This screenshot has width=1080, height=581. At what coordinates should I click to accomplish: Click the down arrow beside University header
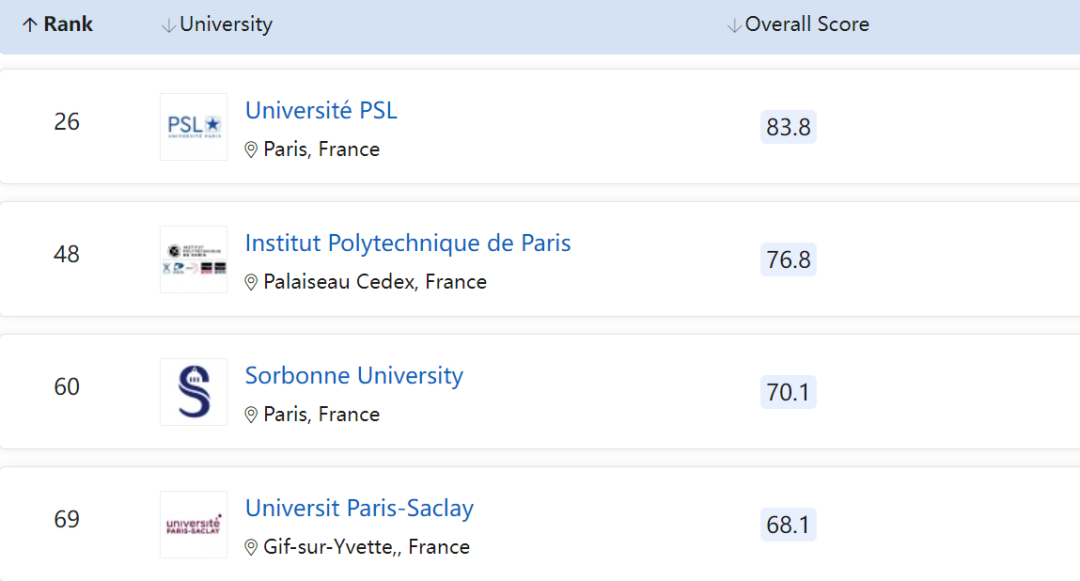pyautogui.click(x=168, y=25)
